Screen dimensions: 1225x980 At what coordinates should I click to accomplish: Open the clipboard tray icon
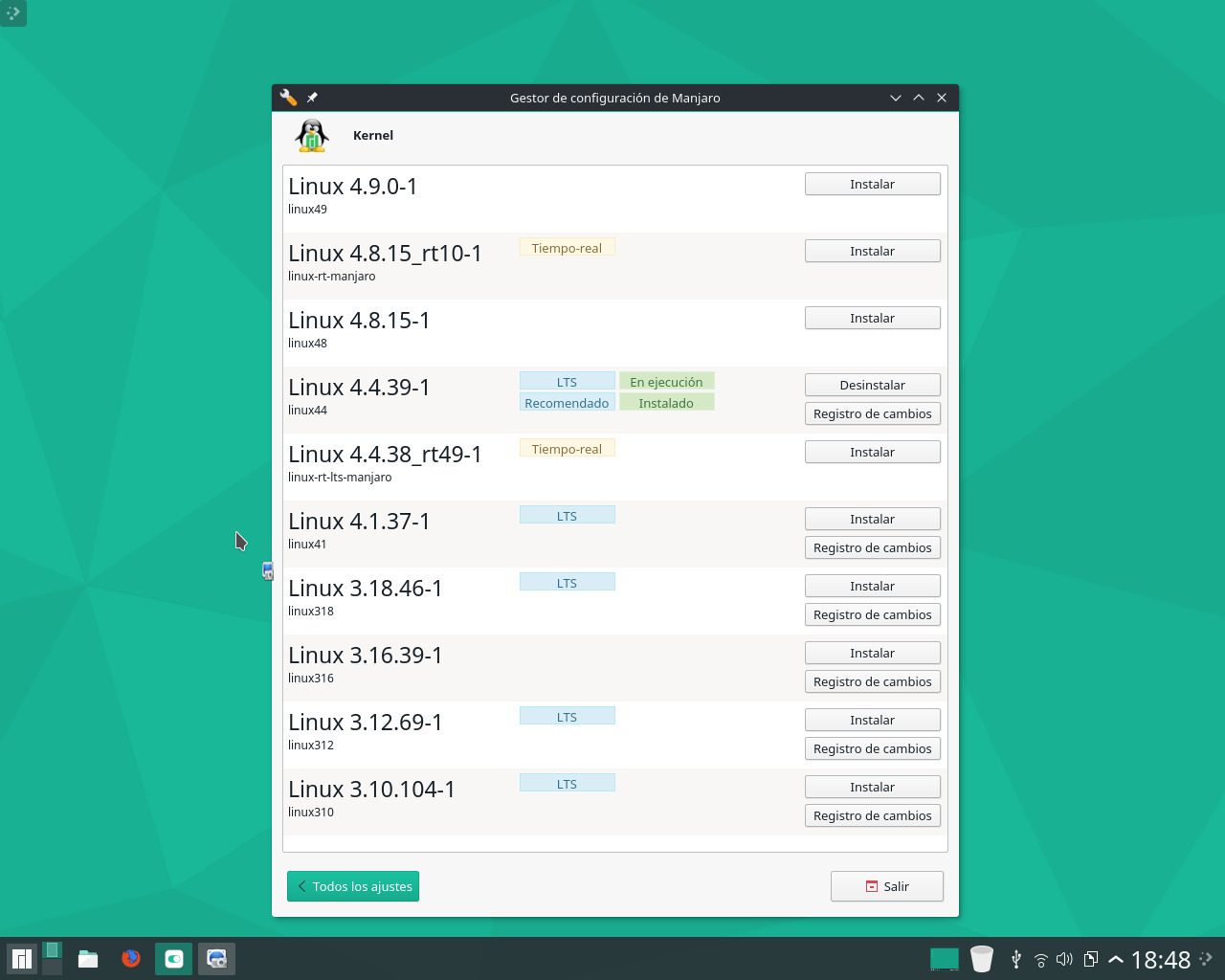[1091, 960]
